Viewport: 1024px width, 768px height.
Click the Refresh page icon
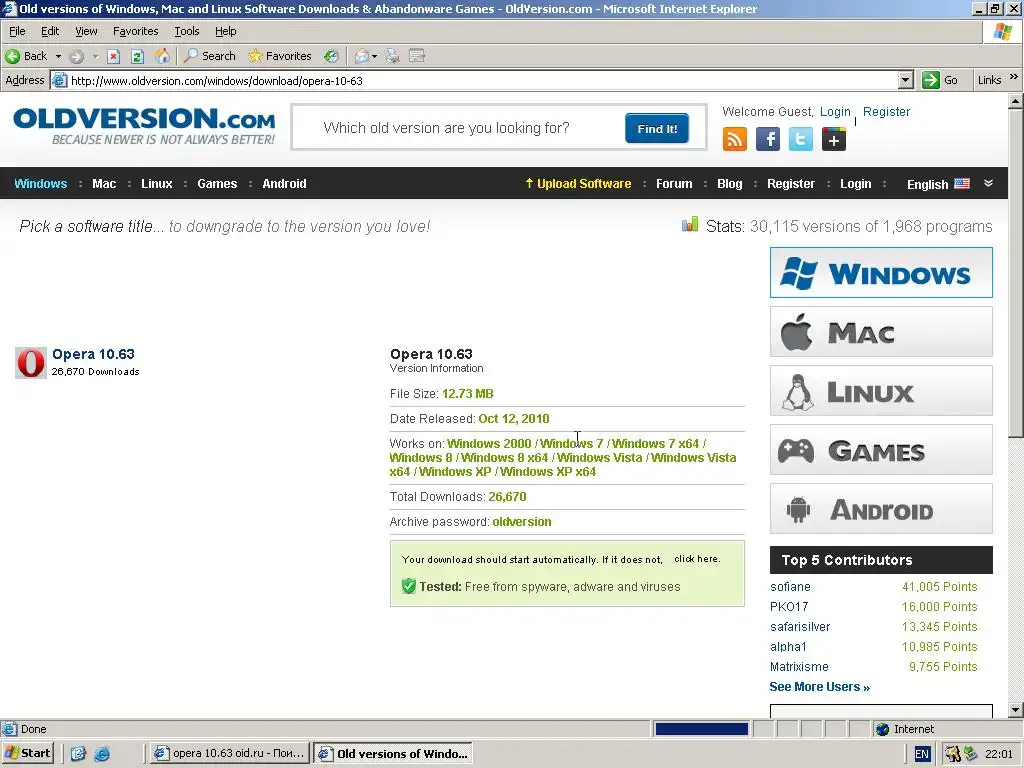tap(137, 56)
